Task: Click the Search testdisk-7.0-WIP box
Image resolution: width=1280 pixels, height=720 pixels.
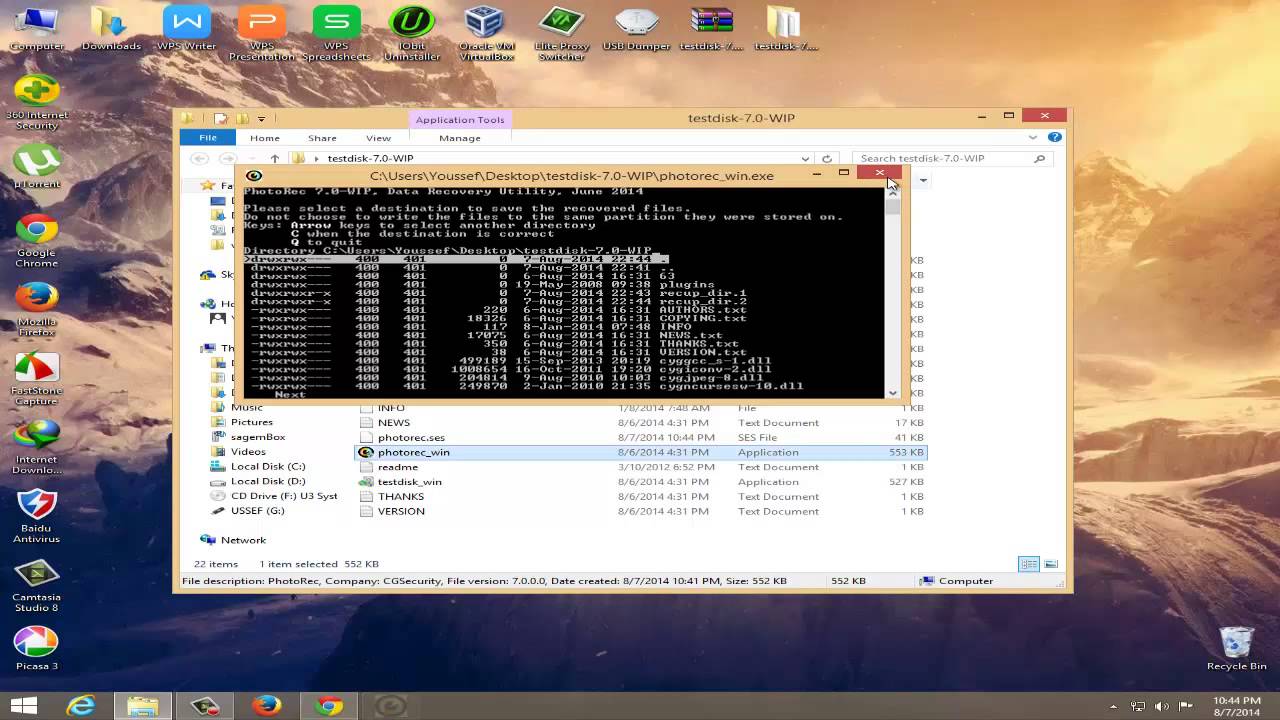Action: pyautogui.click(x=953, y=158)
